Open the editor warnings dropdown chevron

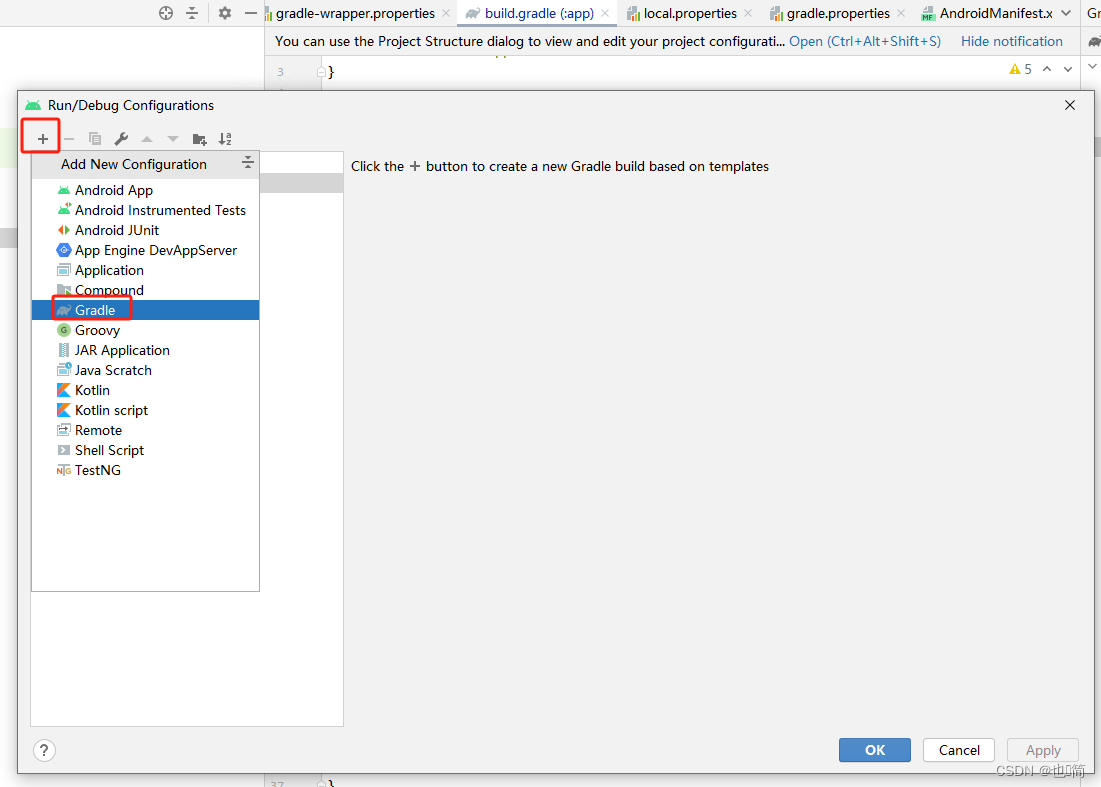[1067, 68]
